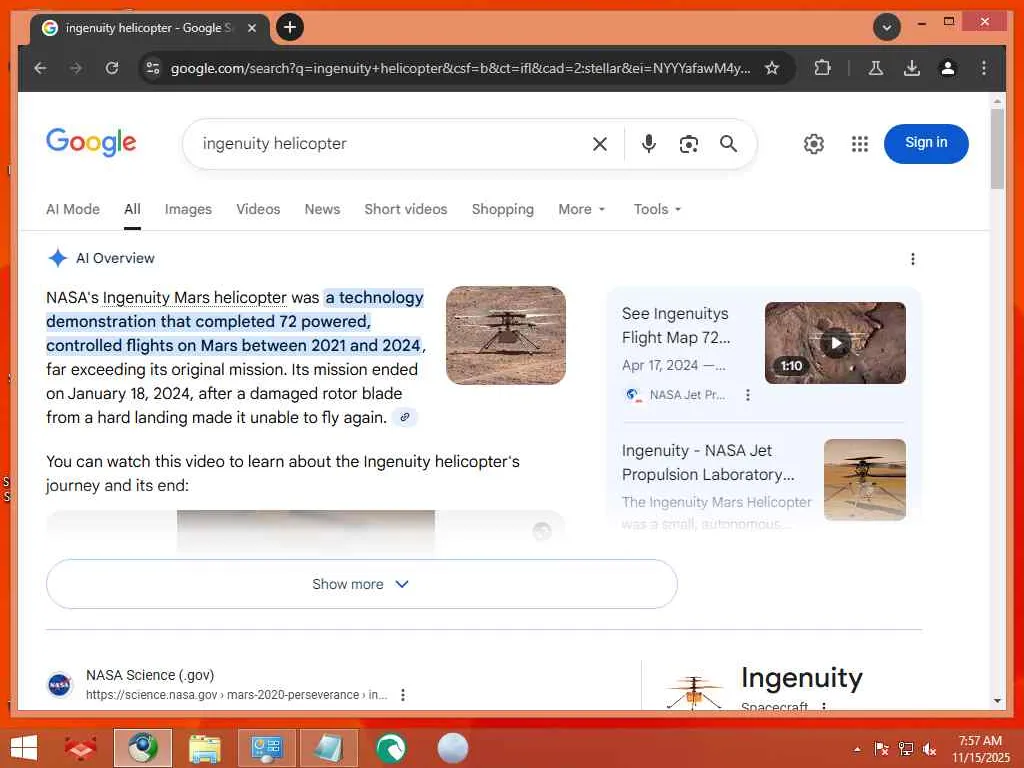The image size is (1024, 768).
Task: Expand AI Overview with Show more
Action: pos(362,584)
